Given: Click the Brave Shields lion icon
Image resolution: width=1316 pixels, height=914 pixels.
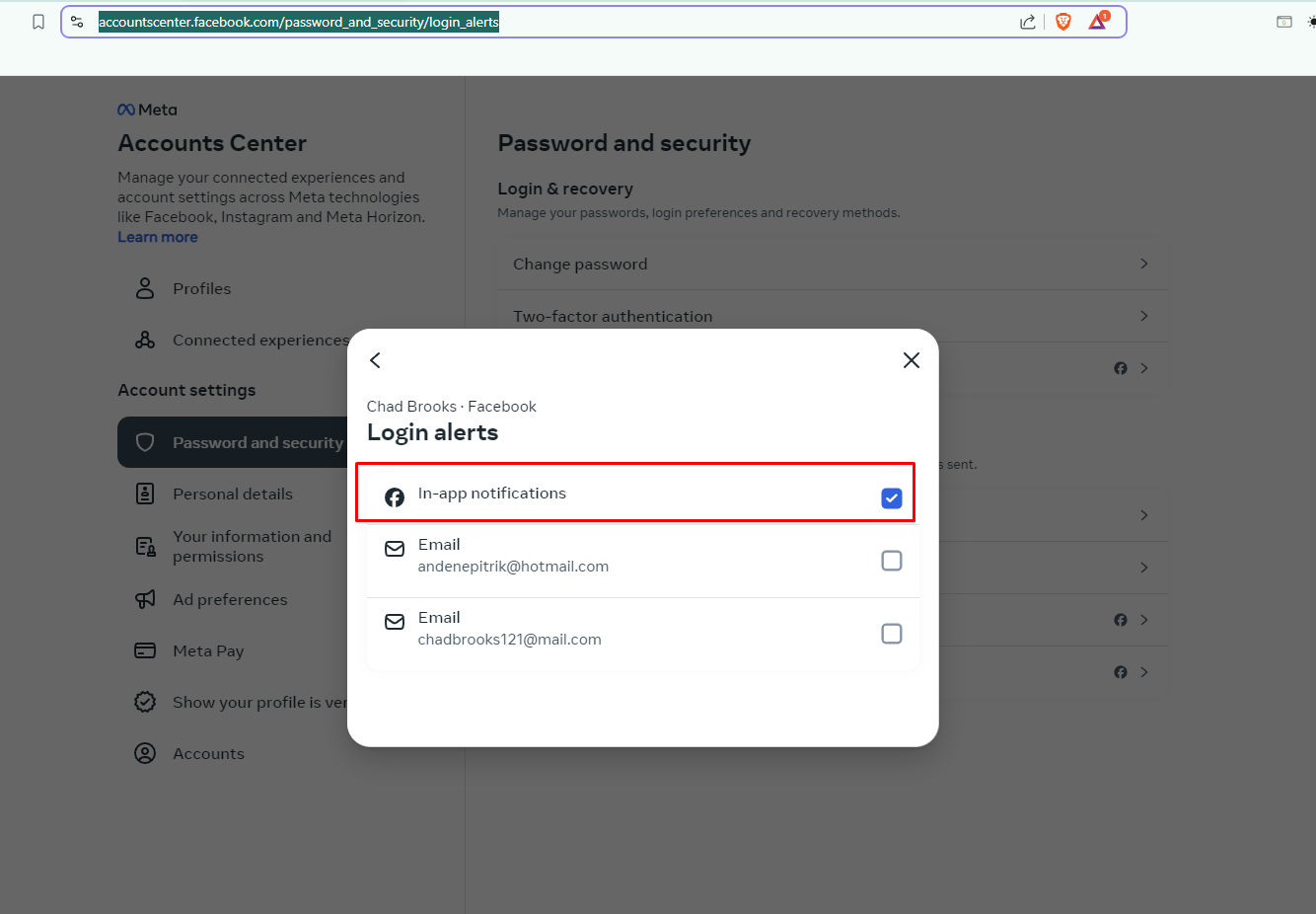Looking at the screenshot, I should coord(1063,22).
